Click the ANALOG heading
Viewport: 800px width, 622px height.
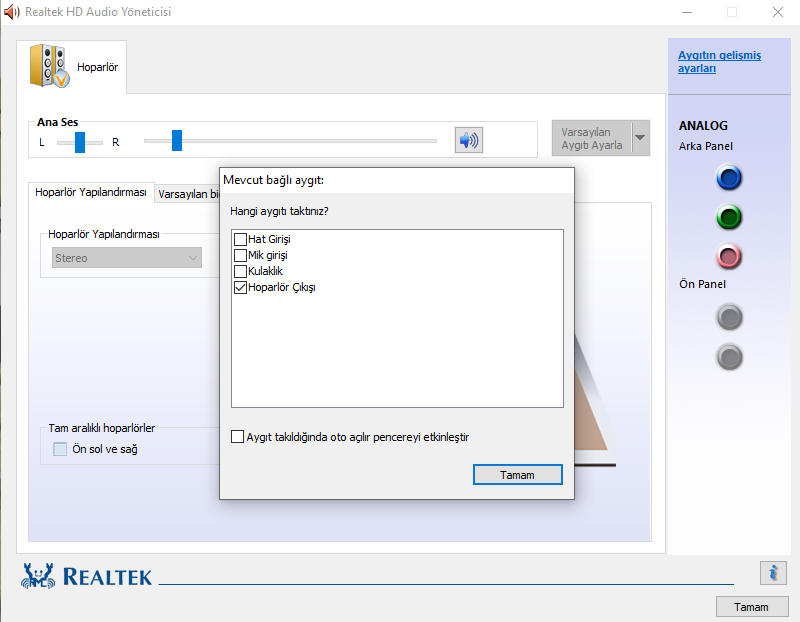point(703,126)
